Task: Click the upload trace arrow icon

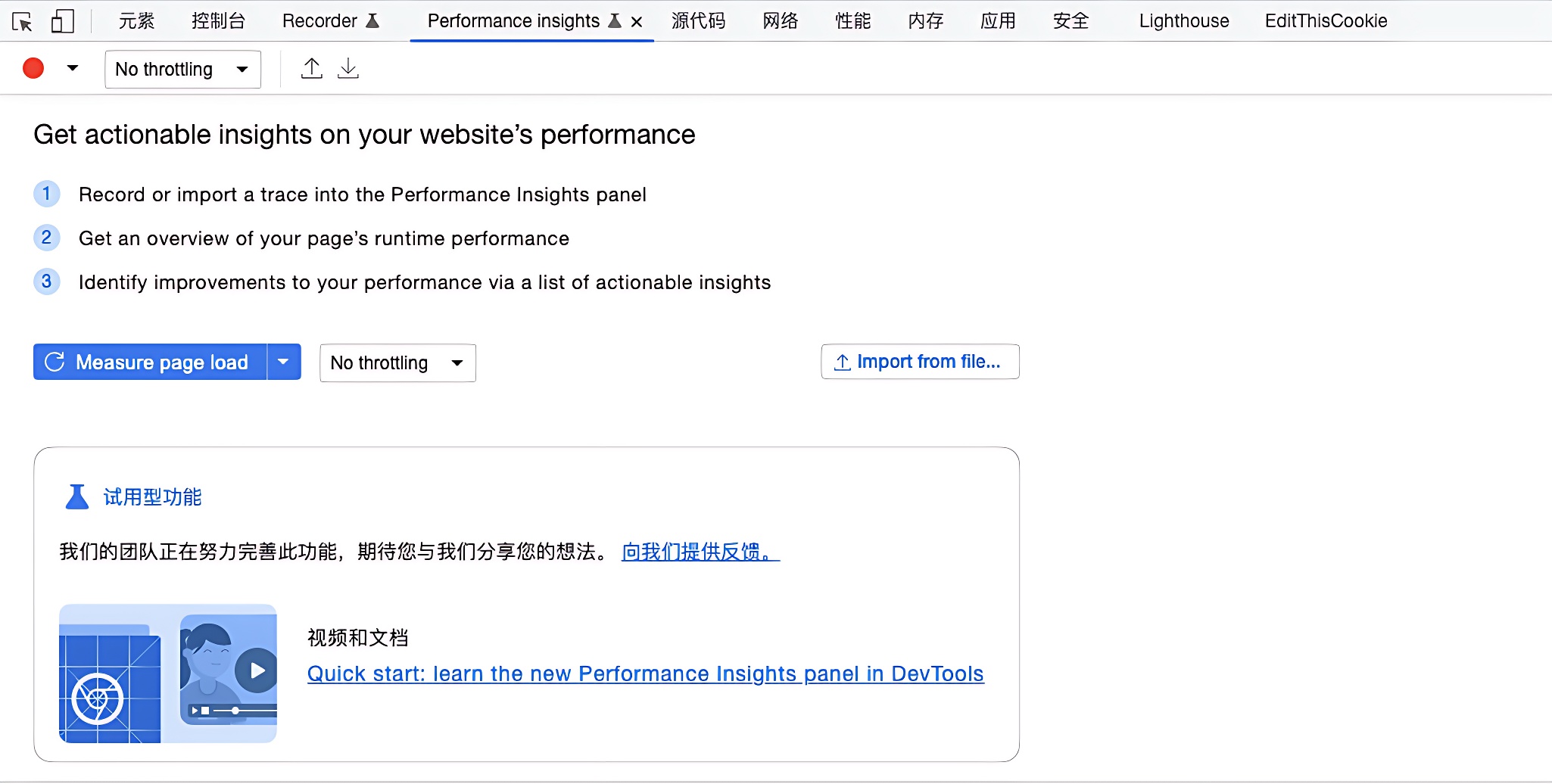Action: pos(311,69)
